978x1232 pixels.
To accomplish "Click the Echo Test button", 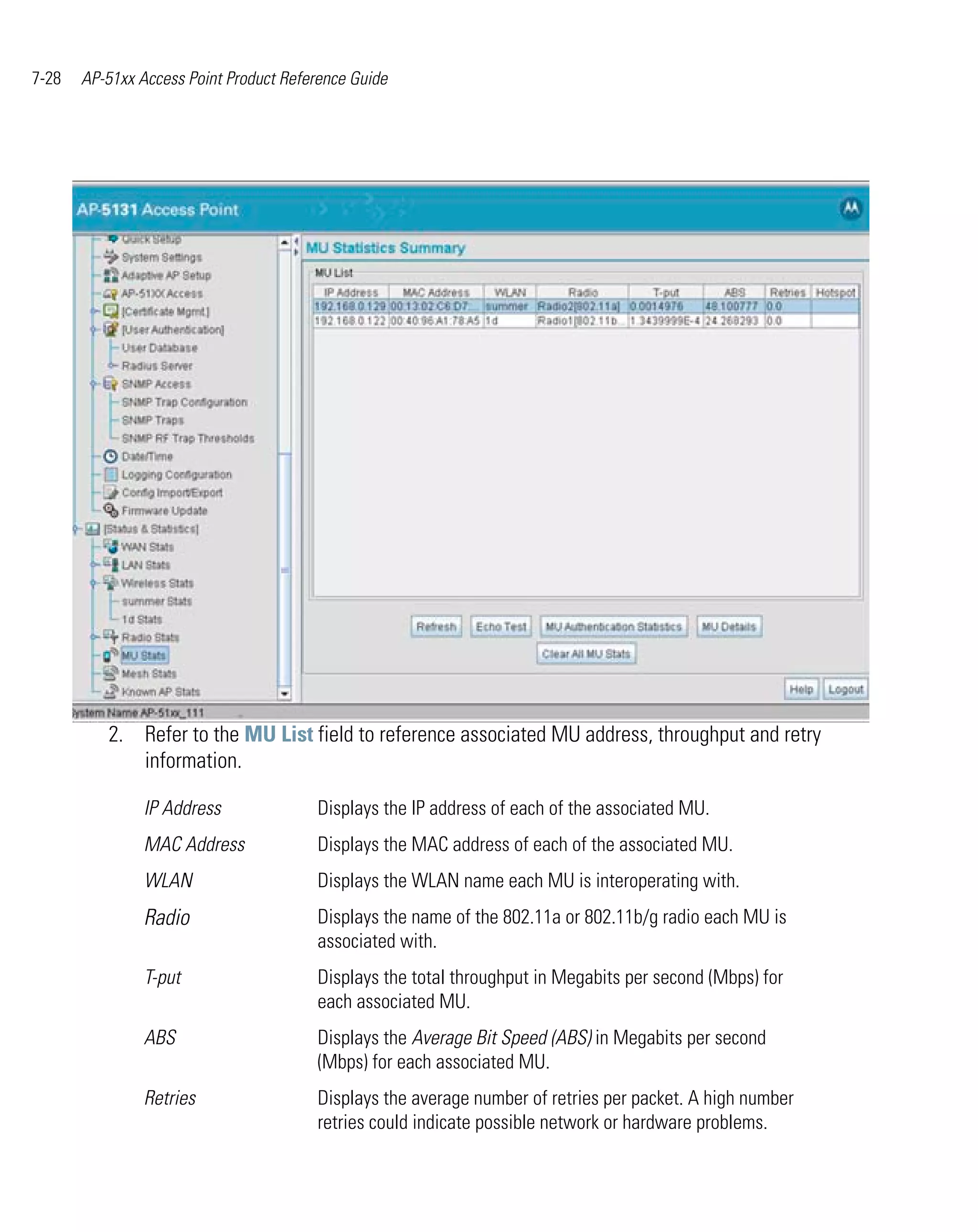I will [x=501, y=626].
